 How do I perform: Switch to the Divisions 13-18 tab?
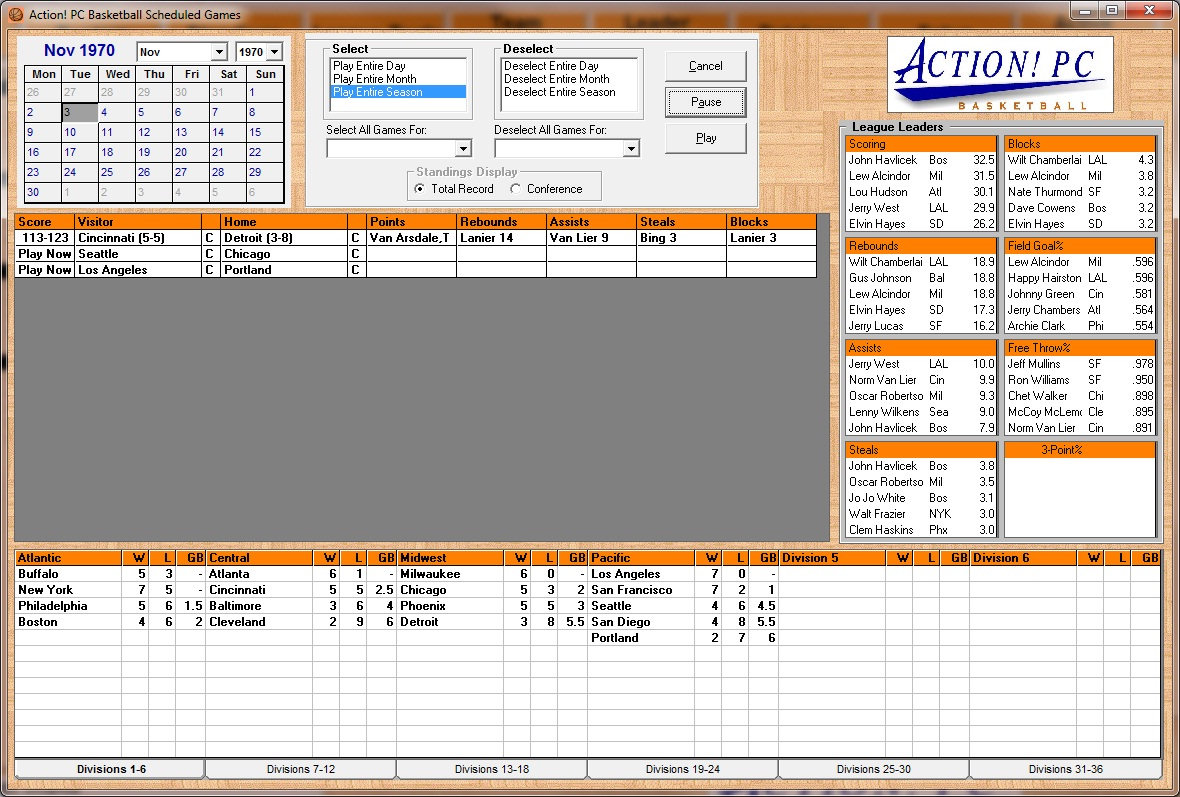coord(491,769)
